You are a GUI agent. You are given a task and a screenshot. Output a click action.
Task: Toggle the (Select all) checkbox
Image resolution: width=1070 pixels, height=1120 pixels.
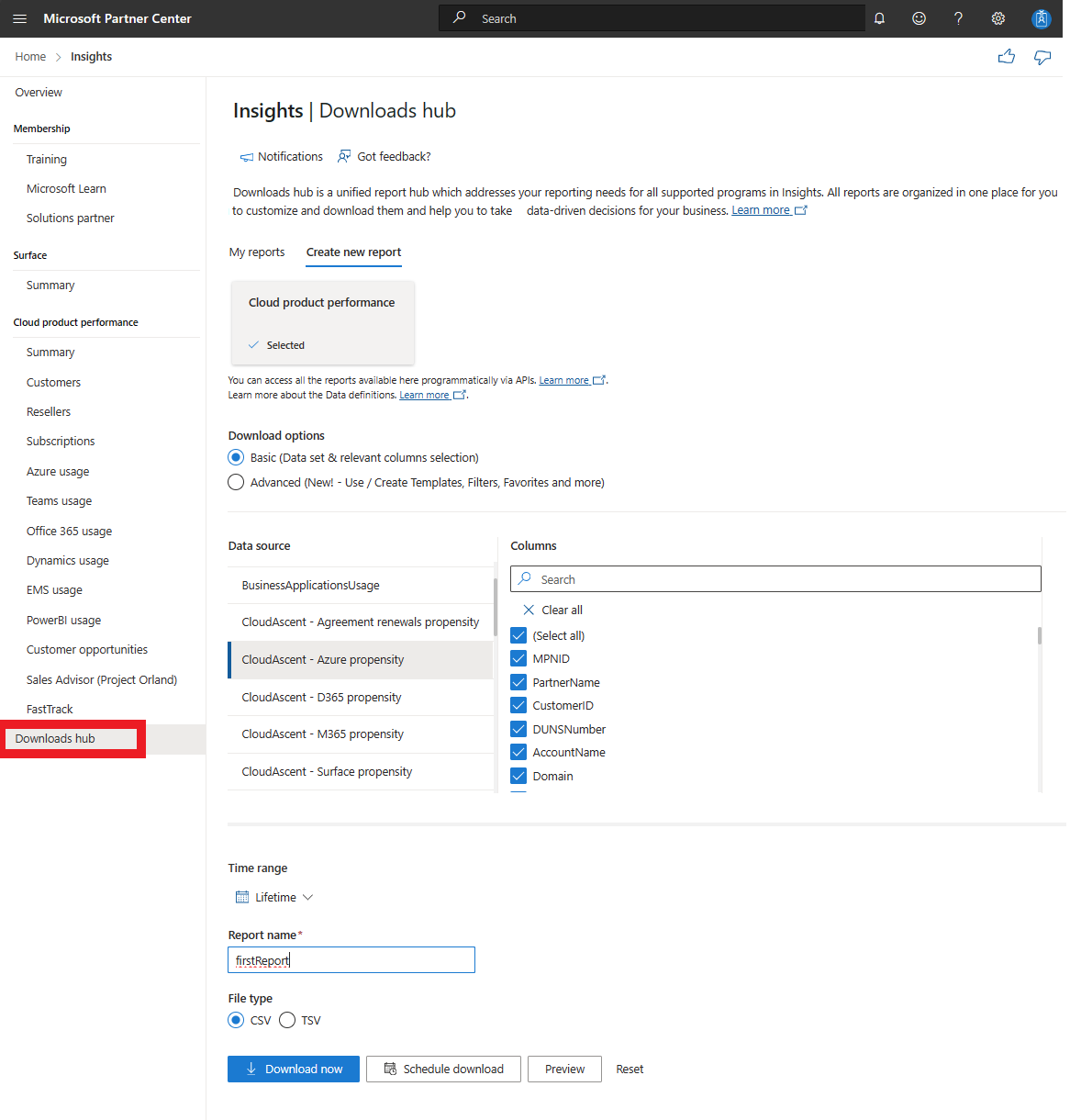click(518, 635)
